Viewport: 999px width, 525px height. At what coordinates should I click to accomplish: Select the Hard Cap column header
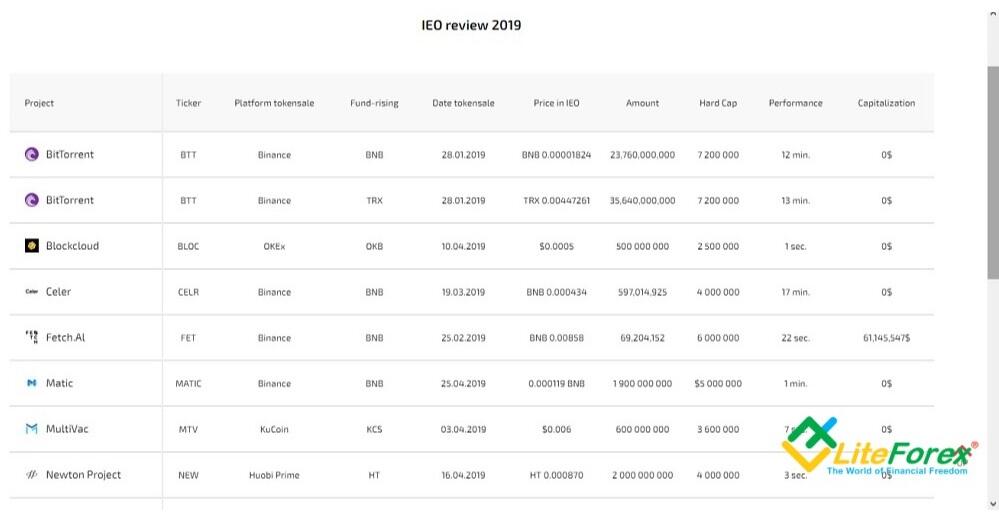[718, 103]
